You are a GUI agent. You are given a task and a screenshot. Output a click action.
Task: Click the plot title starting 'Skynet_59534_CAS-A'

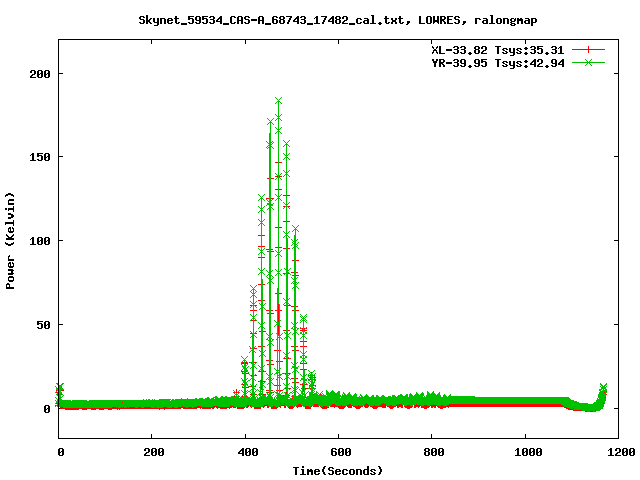[x=338, y=20]
